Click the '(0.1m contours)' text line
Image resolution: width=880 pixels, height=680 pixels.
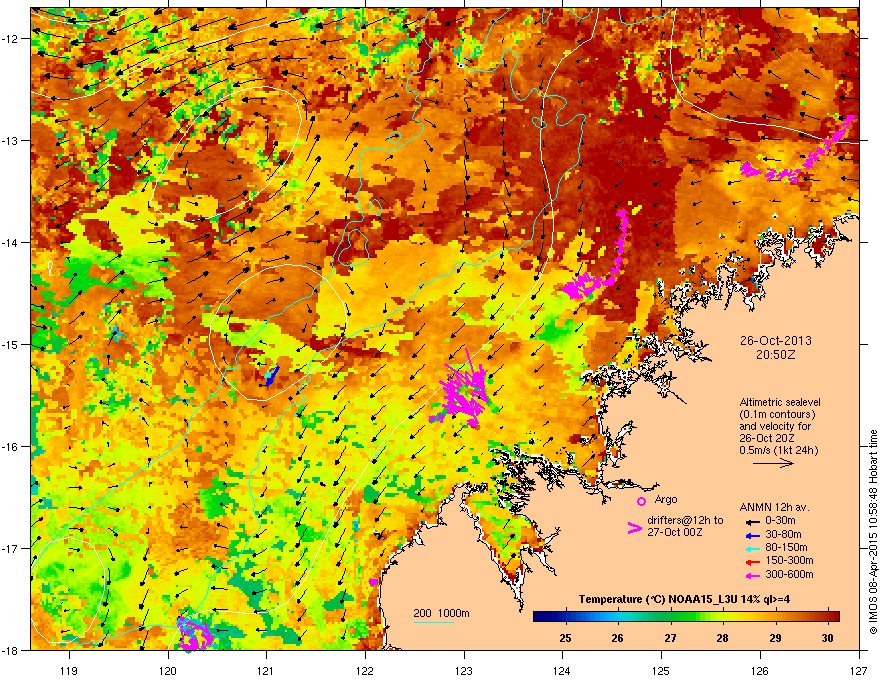(777, 415)
